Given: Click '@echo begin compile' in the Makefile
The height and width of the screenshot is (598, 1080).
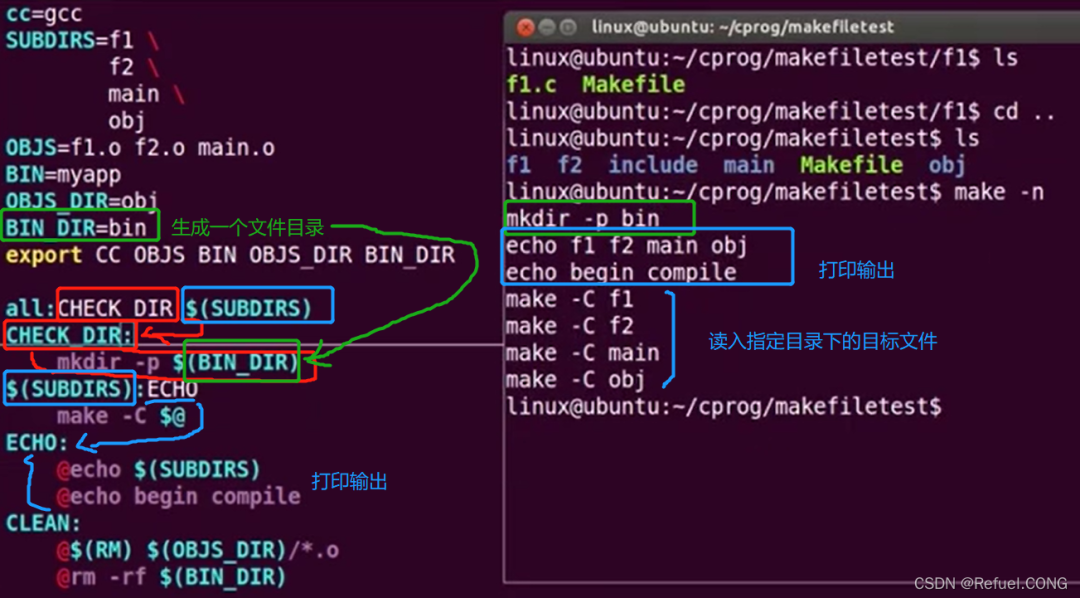Looking at the screenshot, I should point(178,497).
